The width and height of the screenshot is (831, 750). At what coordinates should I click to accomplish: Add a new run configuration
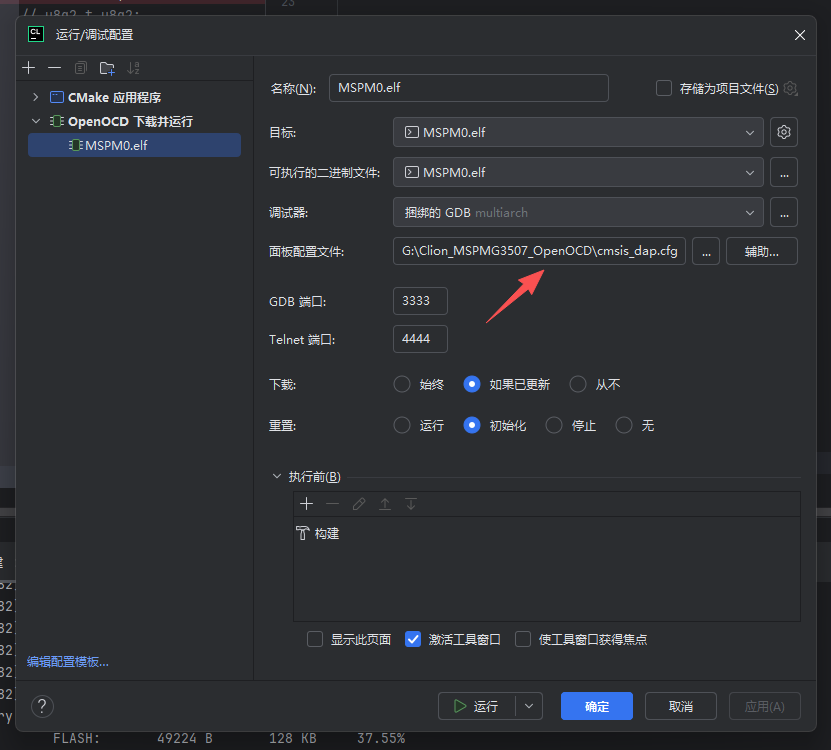coord(29,68)
